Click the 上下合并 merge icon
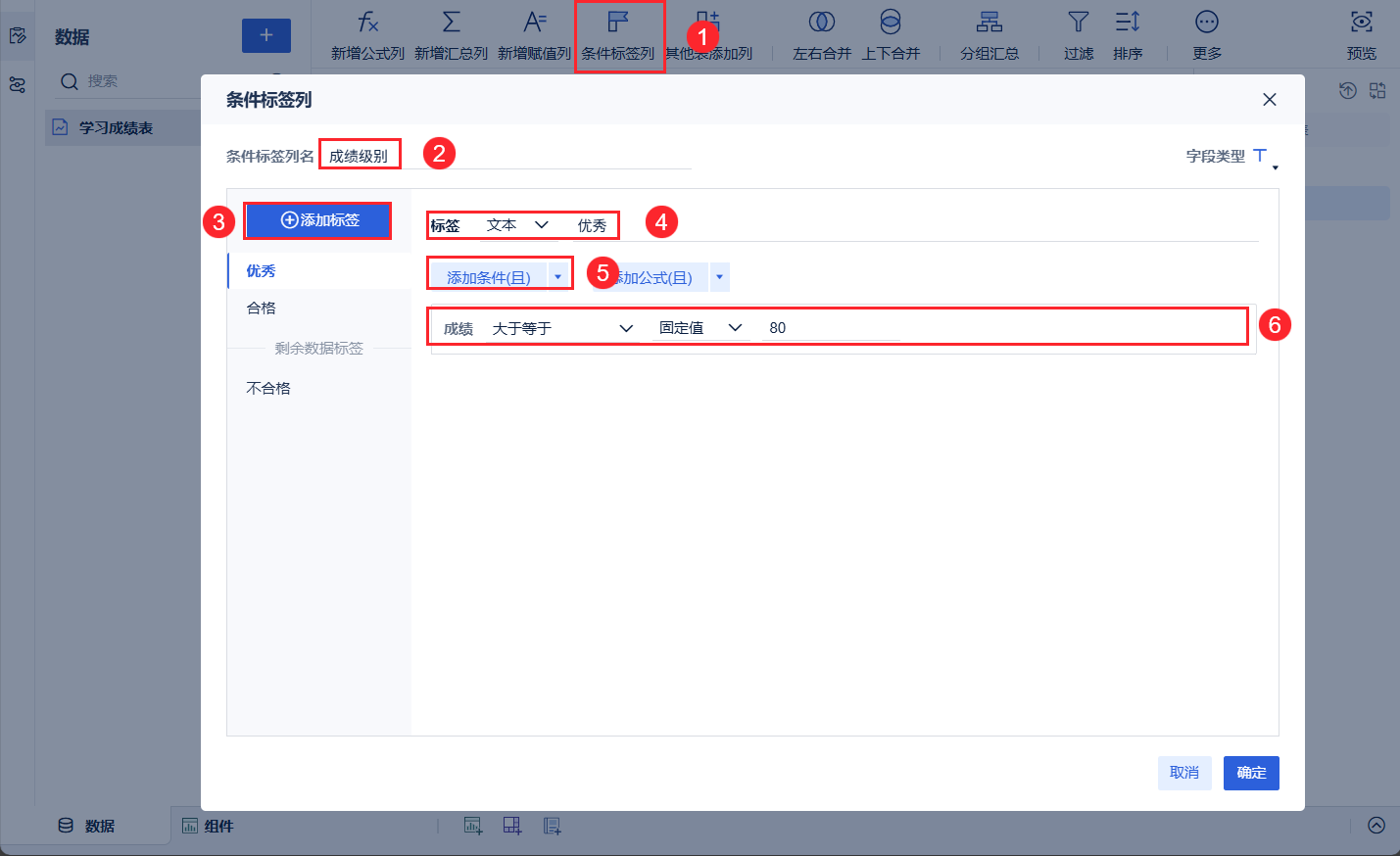This screenshot has height=856, width=1400. [891, 22]
